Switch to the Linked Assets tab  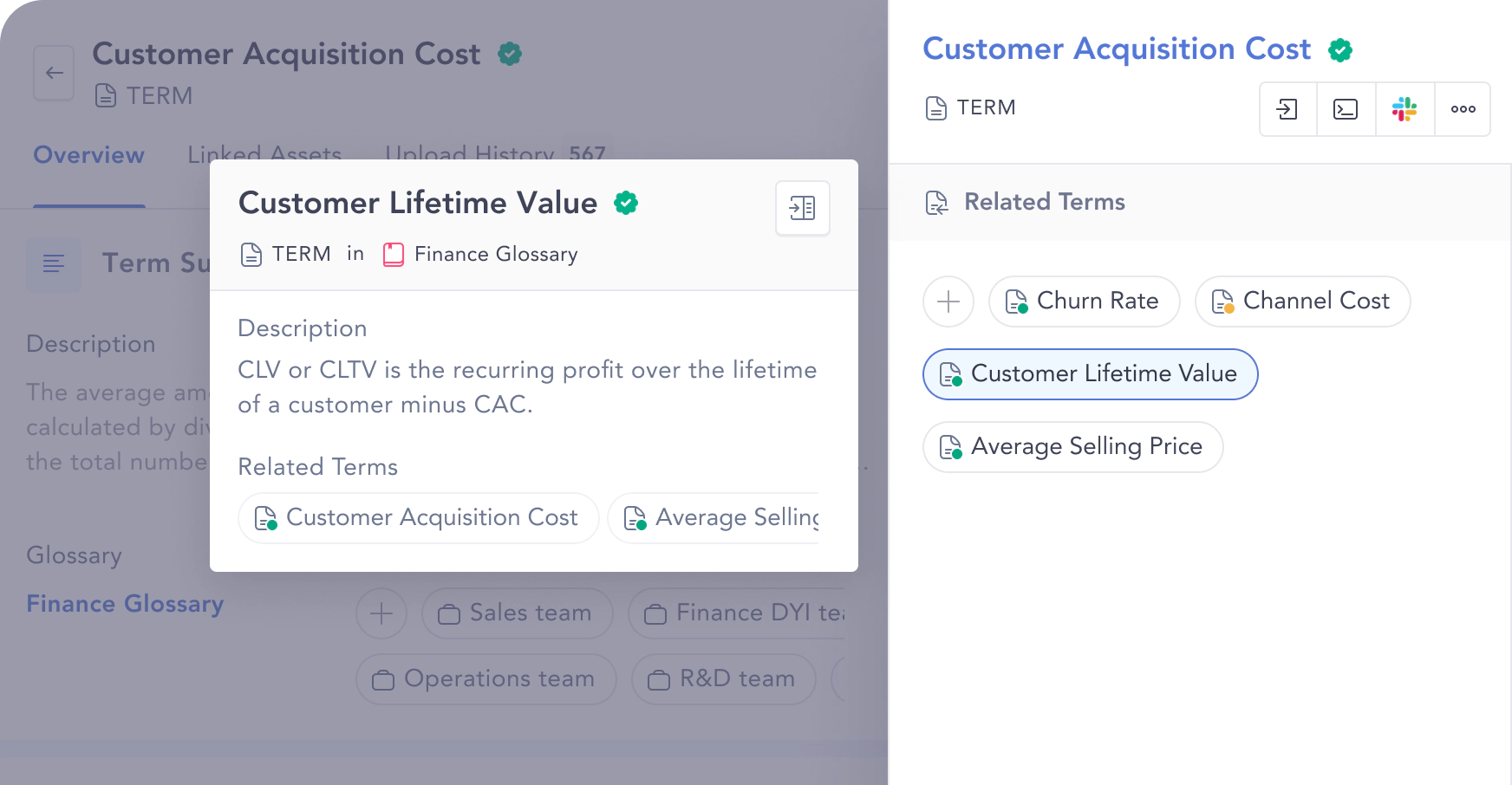point(264,153)
